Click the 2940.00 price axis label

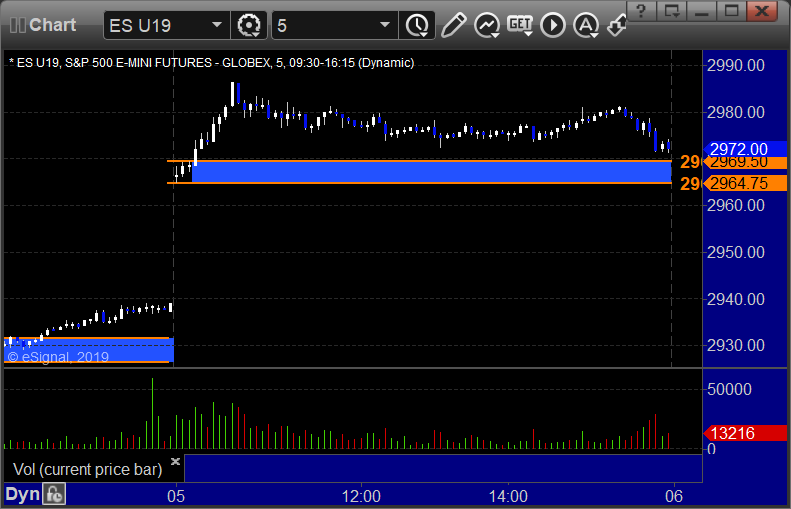[736, 299]
